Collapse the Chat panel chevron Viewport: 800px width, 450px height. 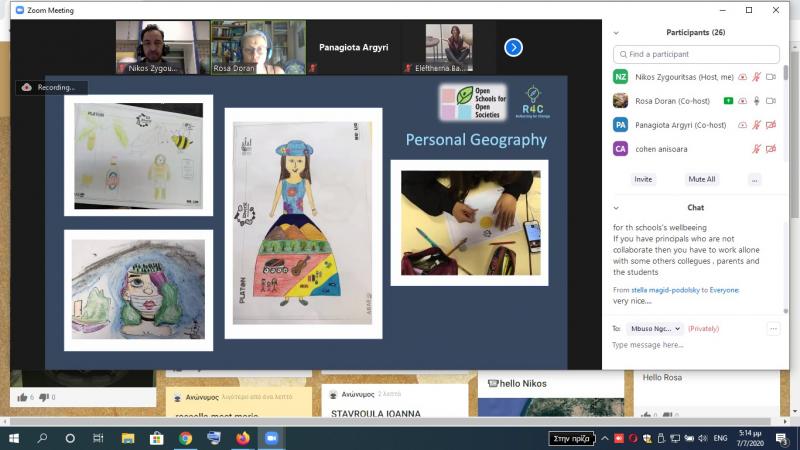click(616, 208)
